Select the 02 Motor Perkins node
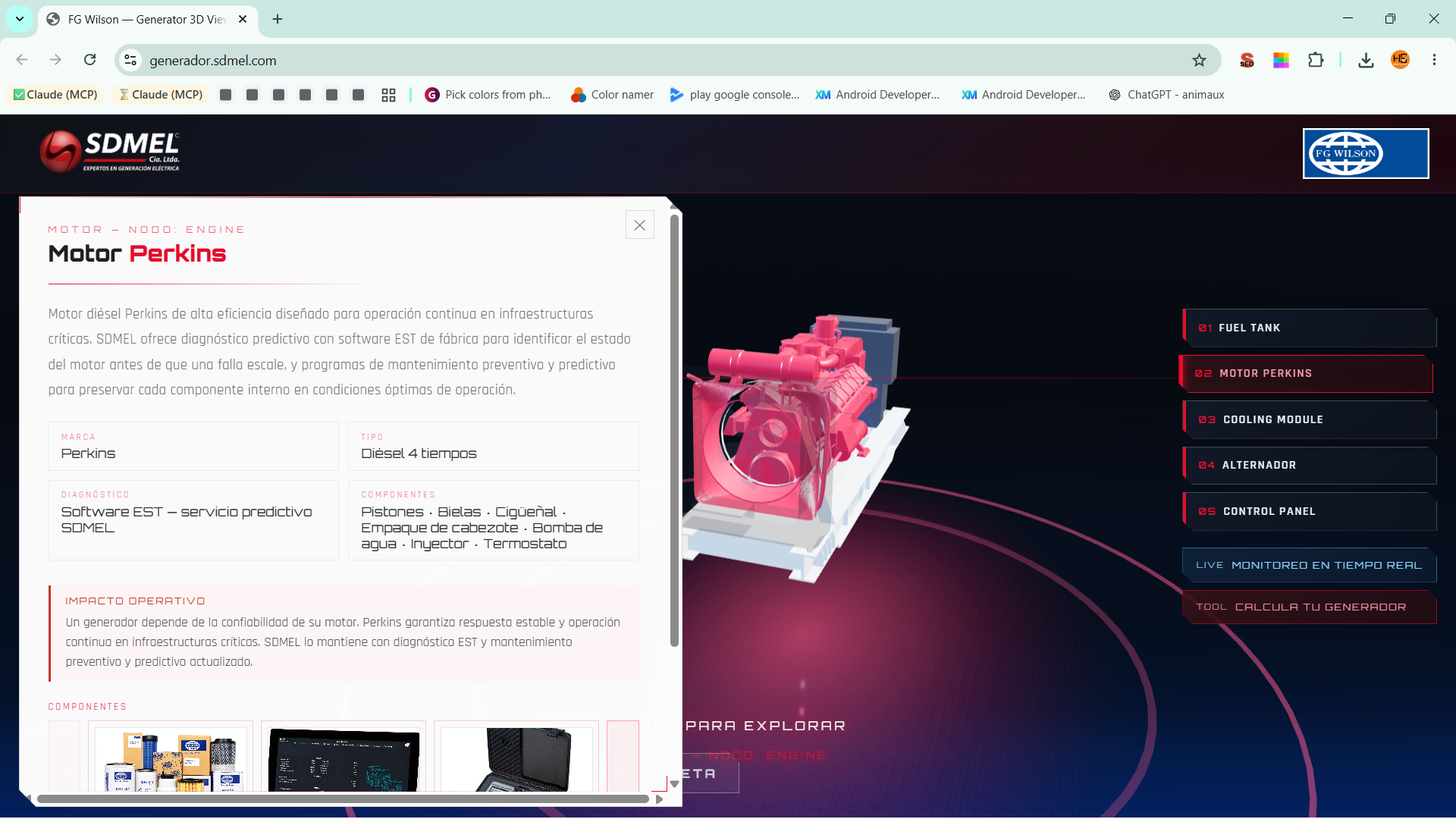The height and width of the screenshot is (819, 1456). [x=1306, y=373]
